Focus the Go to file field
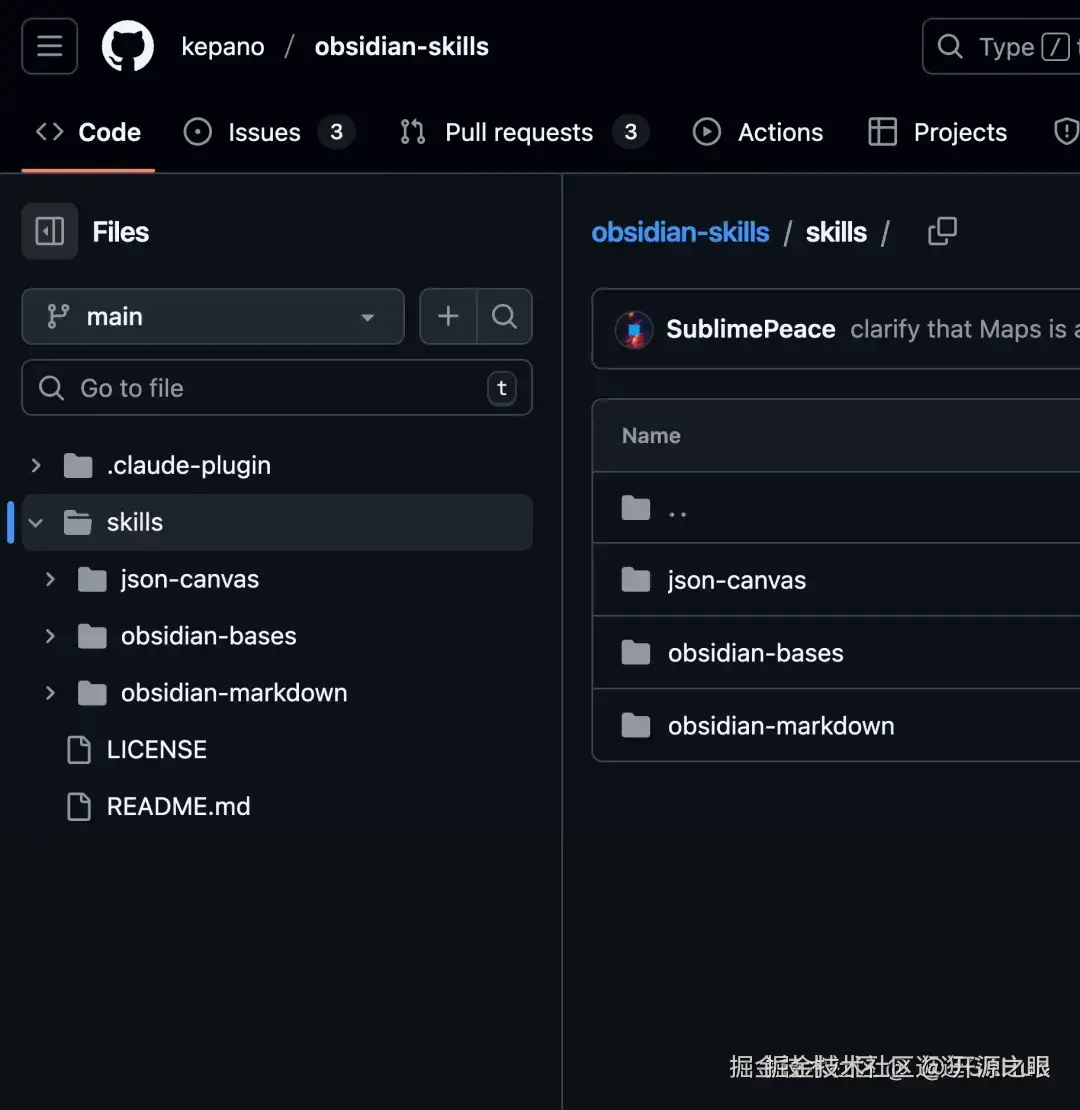Viewport: 1080px width, 1110px height. coord(277,388)
